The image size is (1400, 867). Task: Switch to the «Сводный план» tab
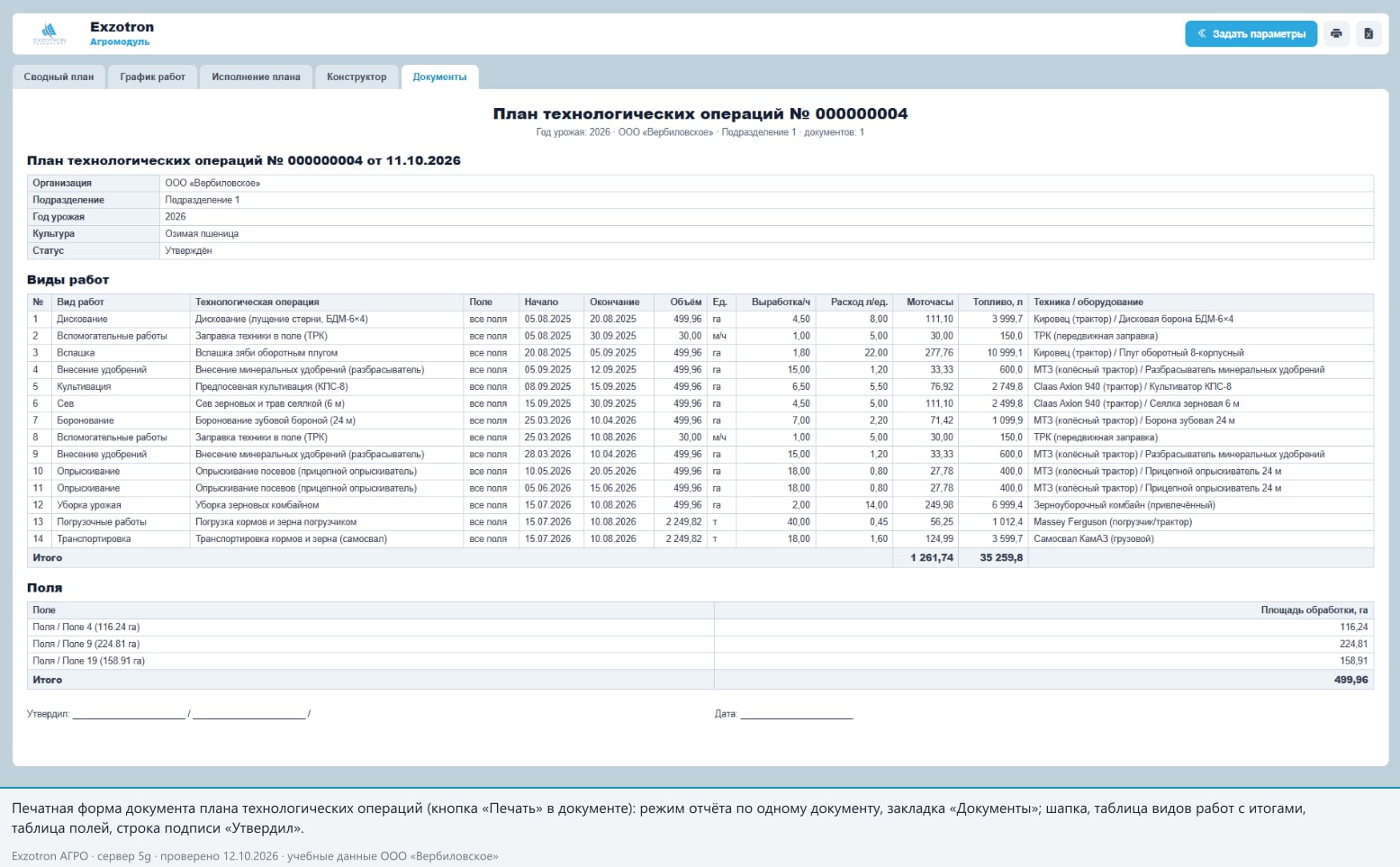coord(59,77)
